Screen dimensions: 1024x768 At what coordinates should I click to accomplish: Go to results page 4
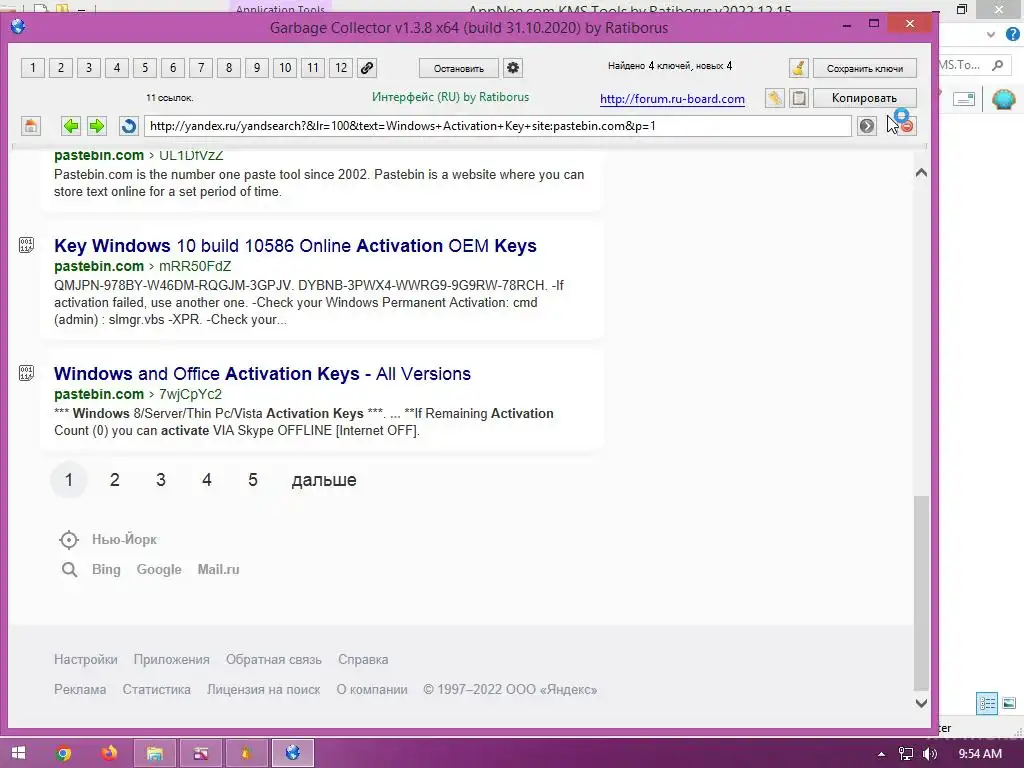point(207,480)
